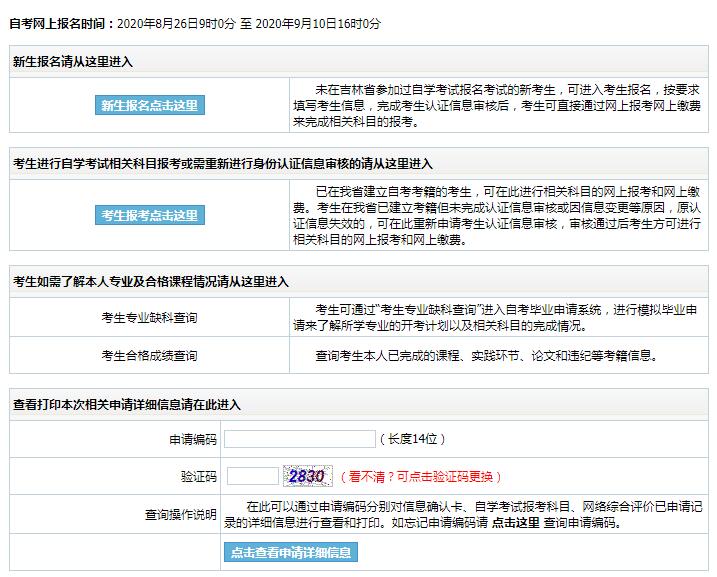This screenshot has height=577, width=717.
Task: Focus the 验证码 input field
Action: coord(252,476)
